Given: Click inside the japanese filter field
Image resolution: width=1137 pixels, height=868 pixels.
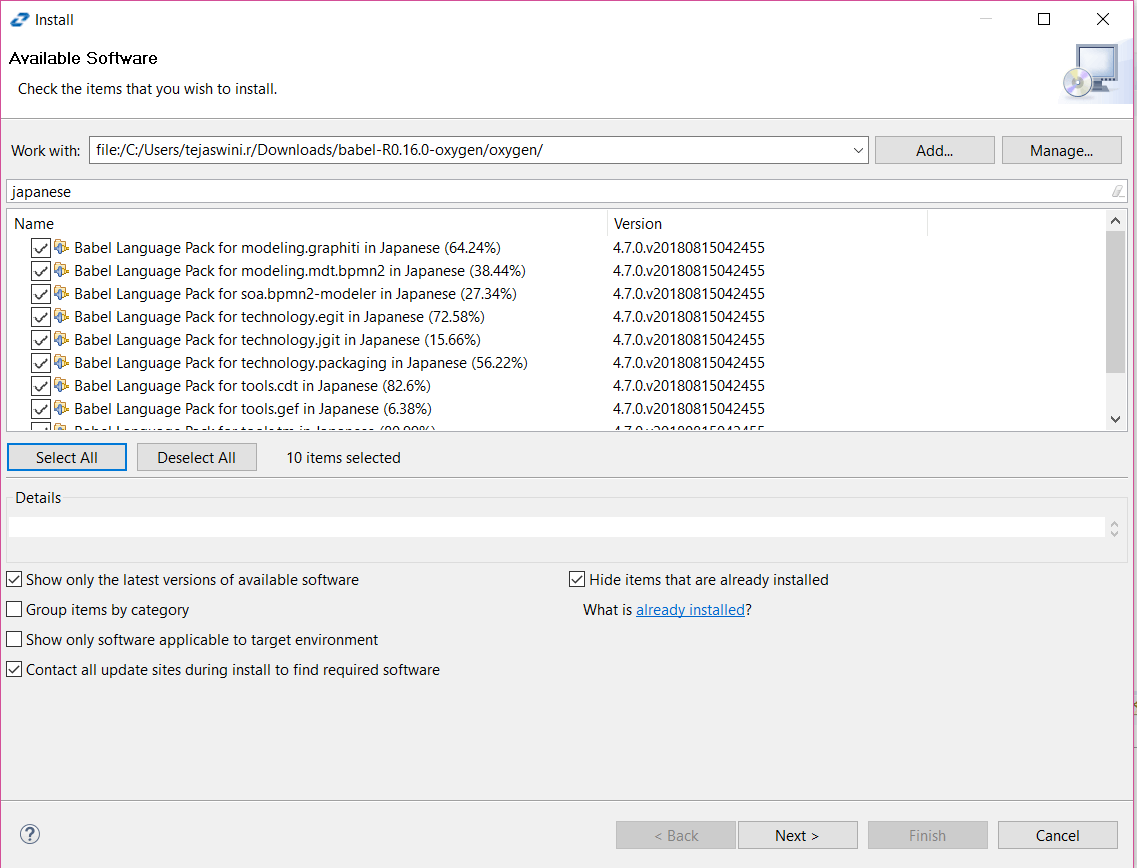Looking at the screenshot, I should (x=400, y=190).
